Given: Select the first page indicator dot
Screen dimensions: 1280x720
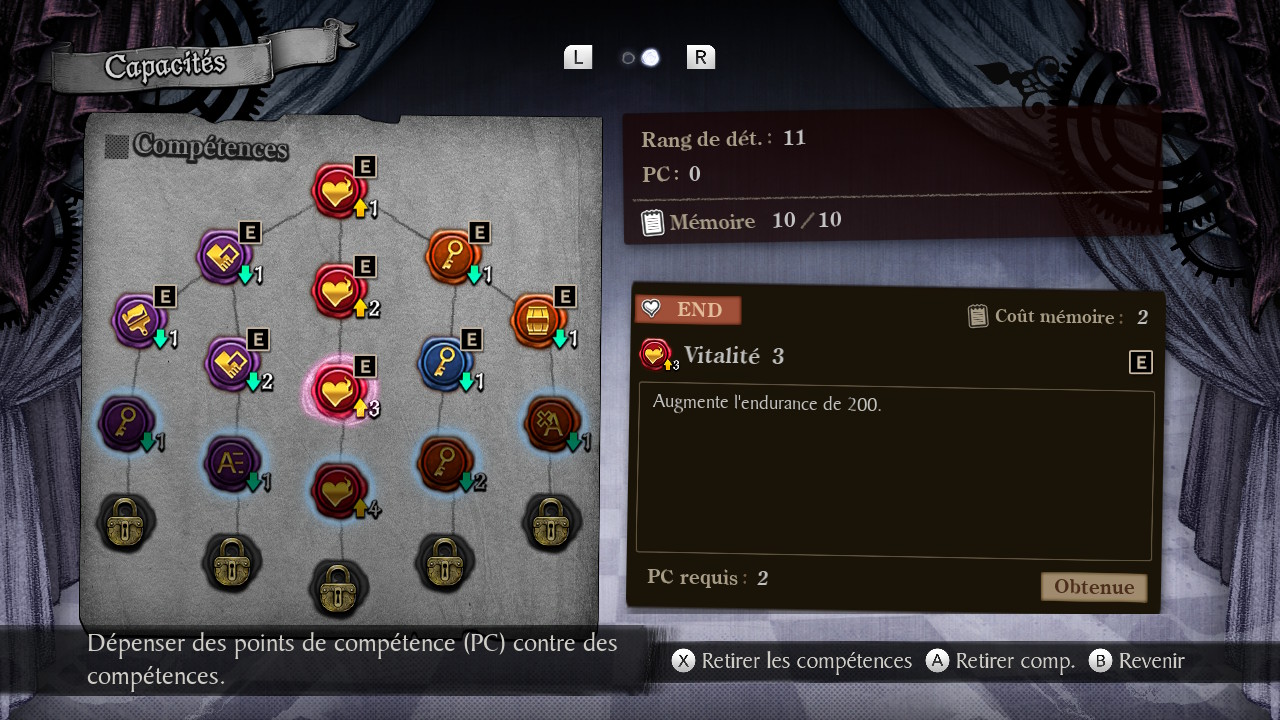Looking at the screenshot, I should [x=629, y=58].
